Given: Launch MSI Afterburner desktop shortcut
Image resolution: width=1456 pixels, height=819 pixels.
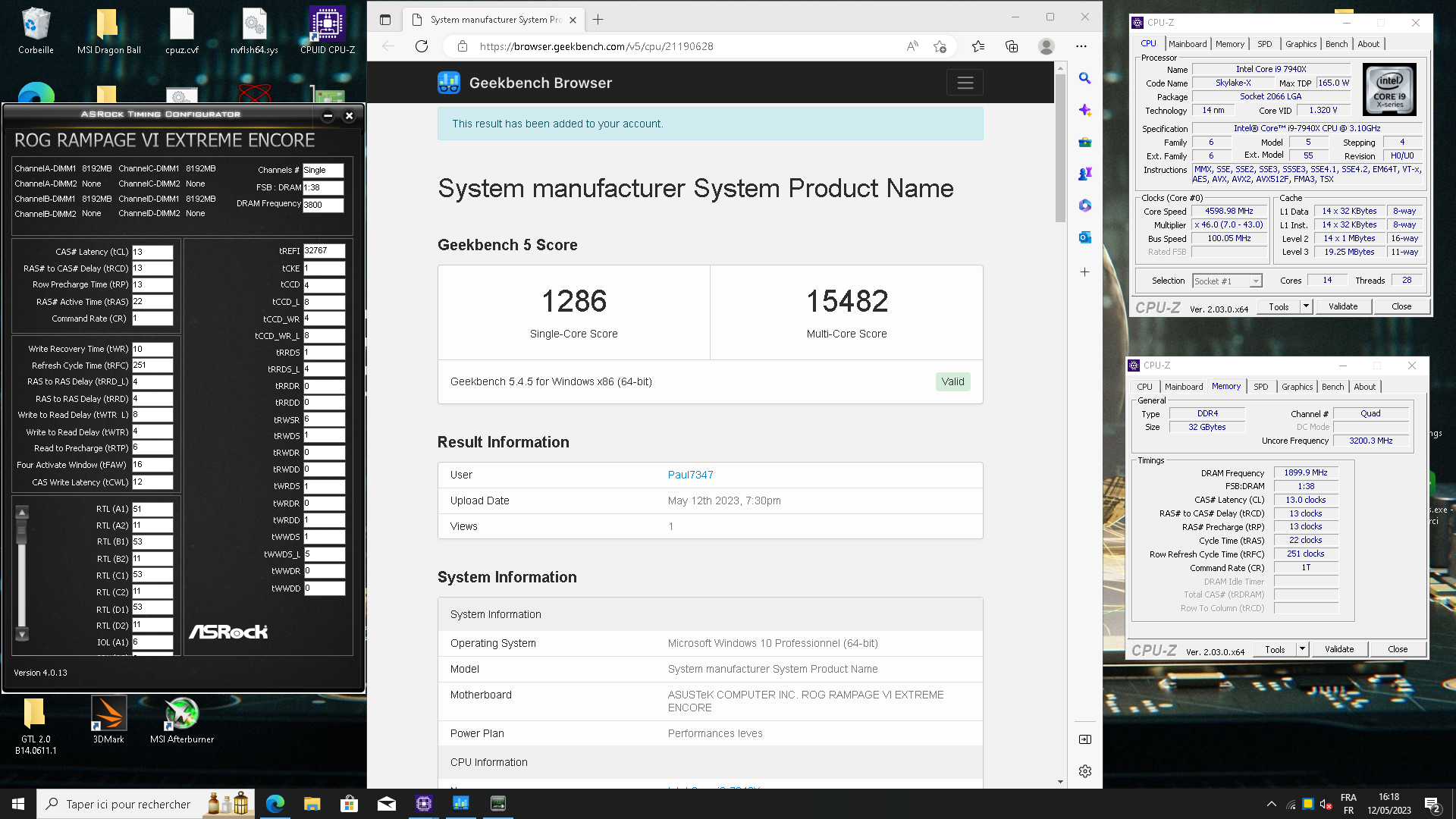Looking at the screenshot, I should [x=181, y=720].
